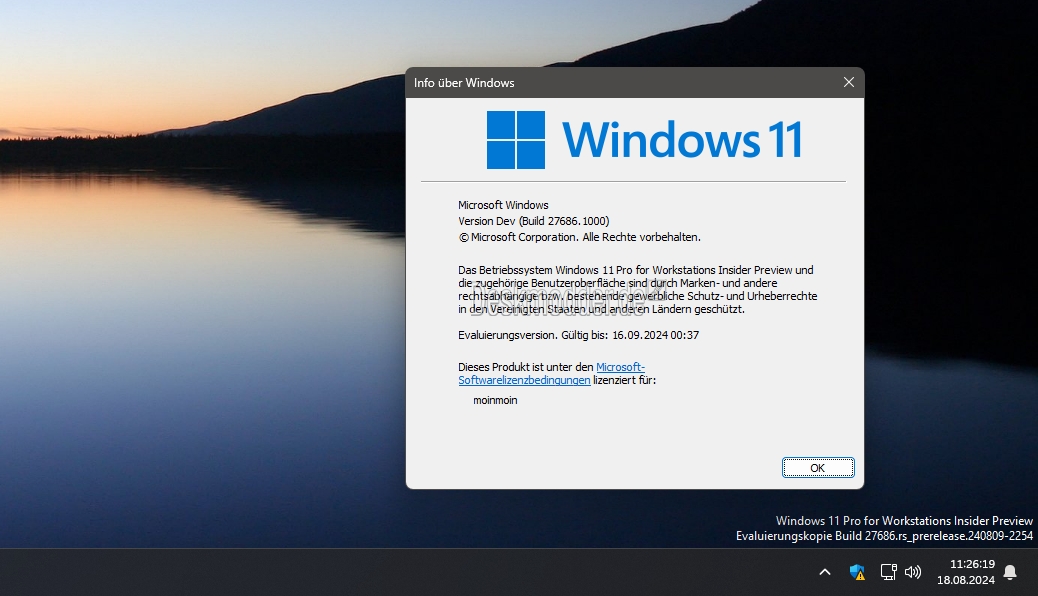Show hidden tray icons chevron
This screenshot has height=596, width=1038.
[x=825, y=571]
